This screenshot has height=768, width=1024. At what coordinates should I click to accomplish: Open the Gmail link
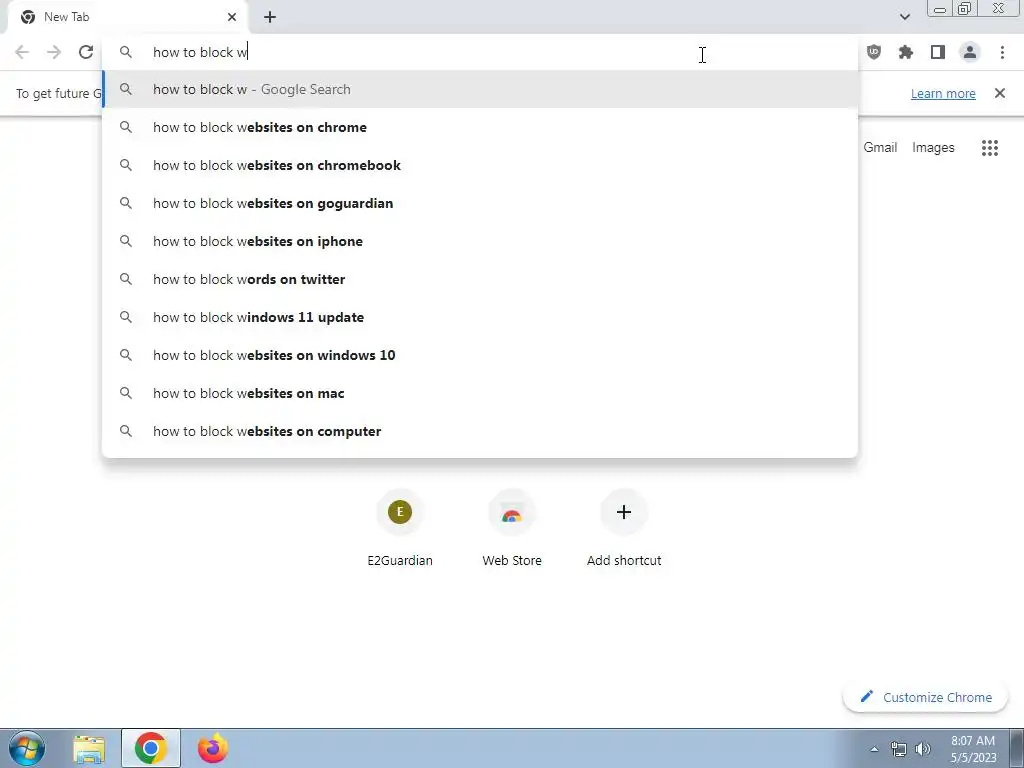pos(880,148)
